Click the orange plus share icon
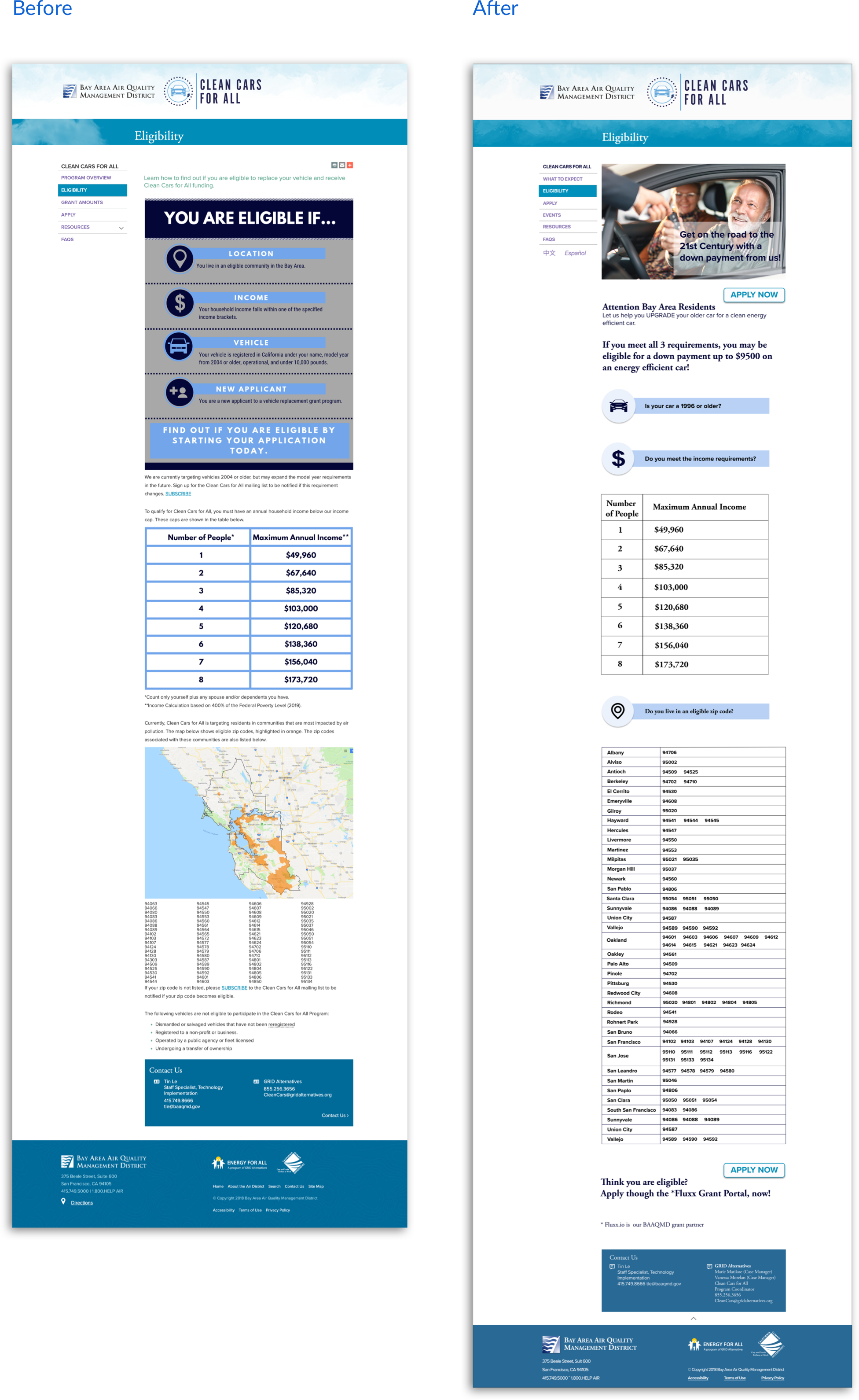 coord(350,166)
